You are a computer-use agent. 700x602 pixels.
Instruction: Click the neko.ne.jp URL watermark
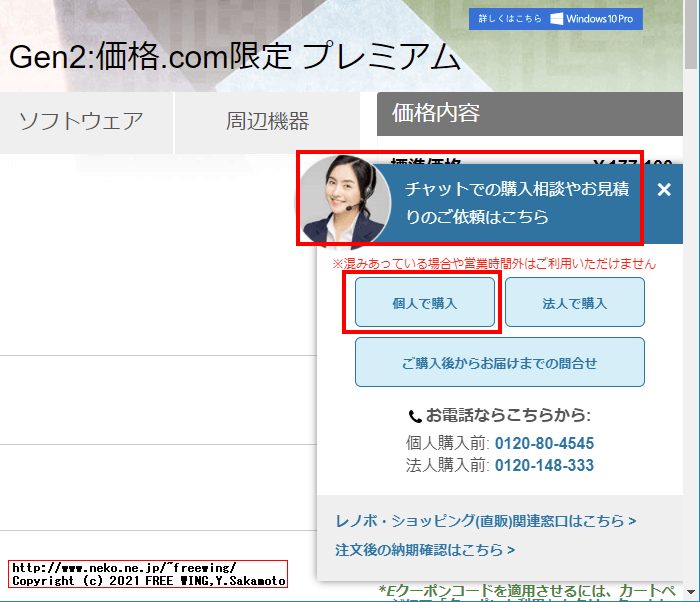pyautogui.click(x=123, y=567)
